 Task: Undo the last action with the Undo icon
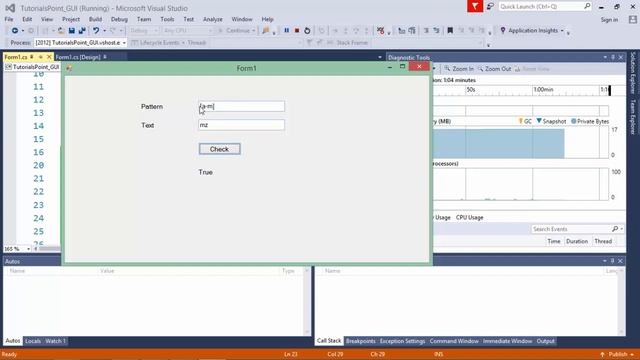pos(96,31)
